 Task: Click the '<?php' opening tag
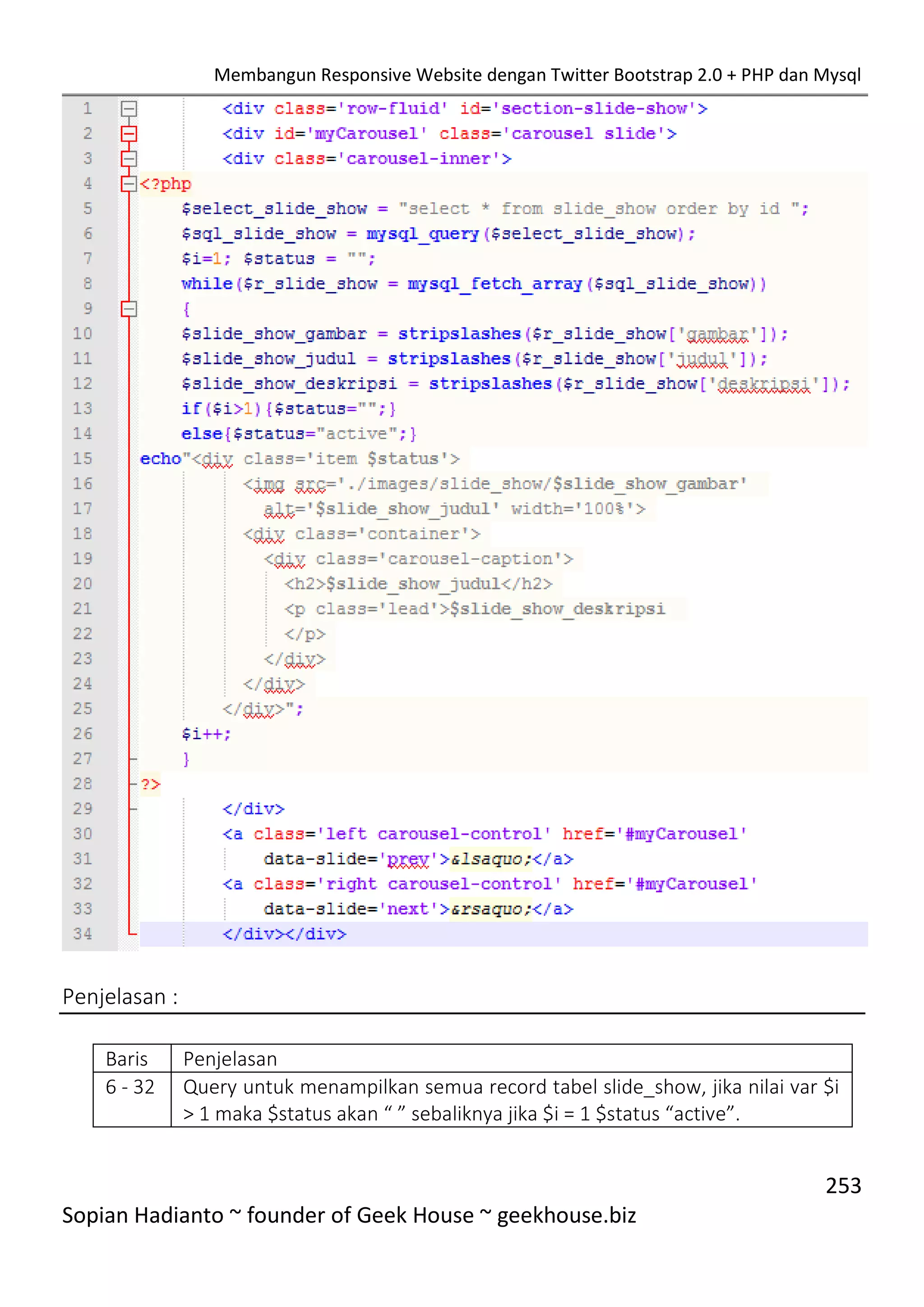(166, 184)
